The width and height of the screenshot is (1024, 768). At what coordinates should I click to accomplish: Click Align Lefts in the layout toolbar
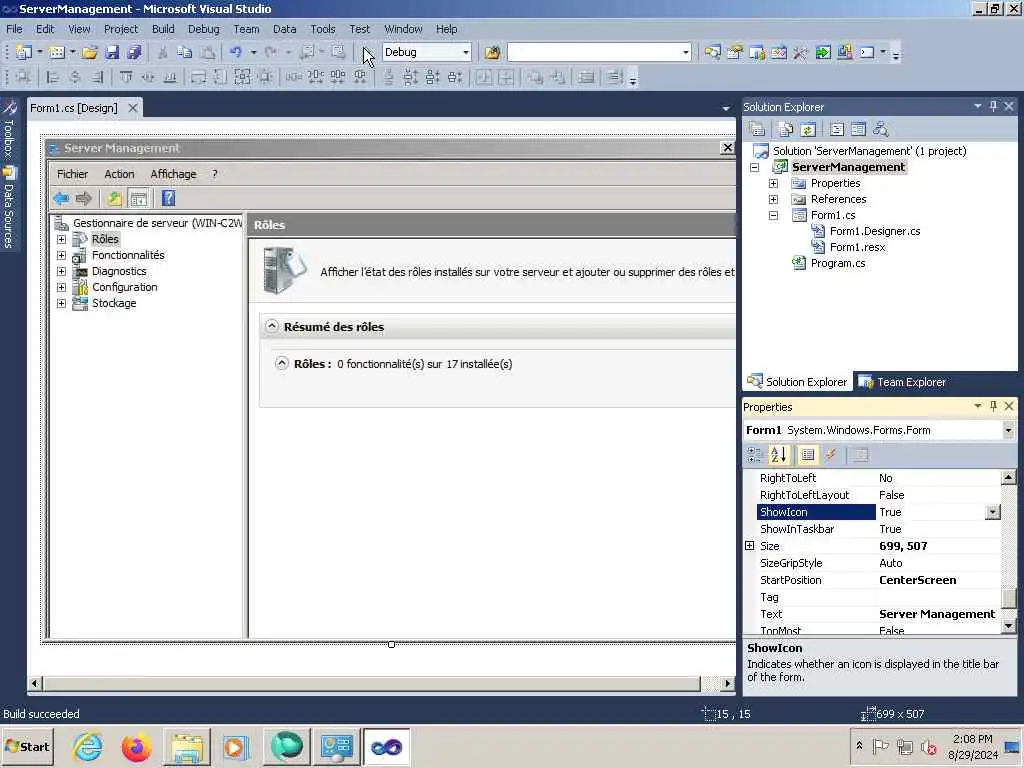point(53,77)
